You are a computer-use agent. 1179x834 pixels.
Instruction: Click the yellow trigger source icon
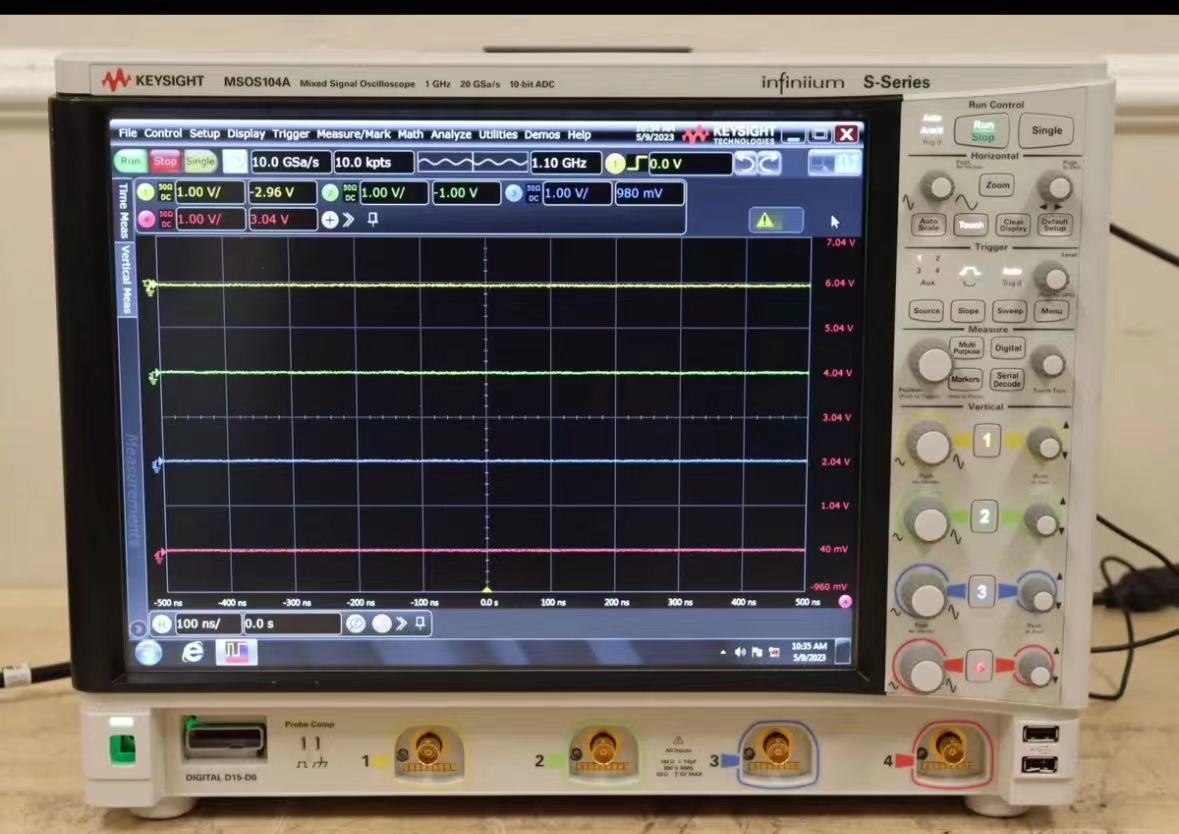coord(615,163)
